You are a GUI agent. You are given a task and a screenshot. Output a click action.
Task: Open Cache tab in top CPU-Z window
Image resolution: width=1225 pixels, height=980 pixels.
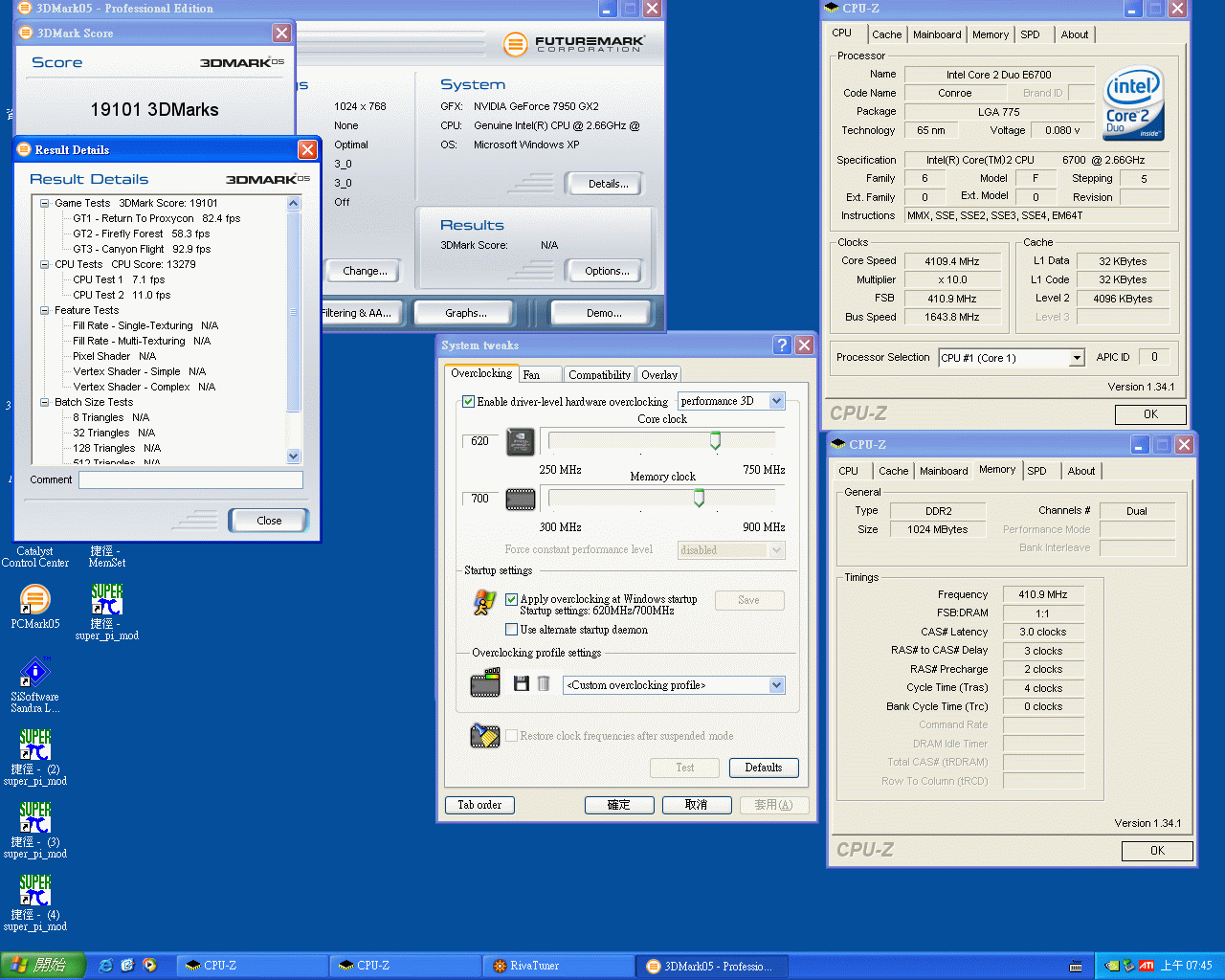[x=886, y=34]
